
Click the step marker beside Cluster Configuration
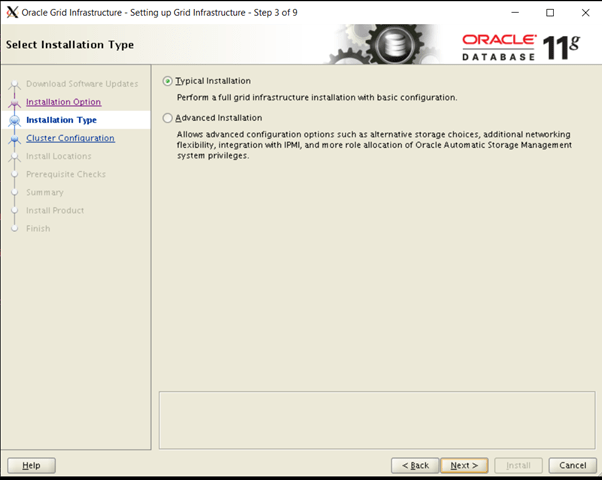click(14, 139)
